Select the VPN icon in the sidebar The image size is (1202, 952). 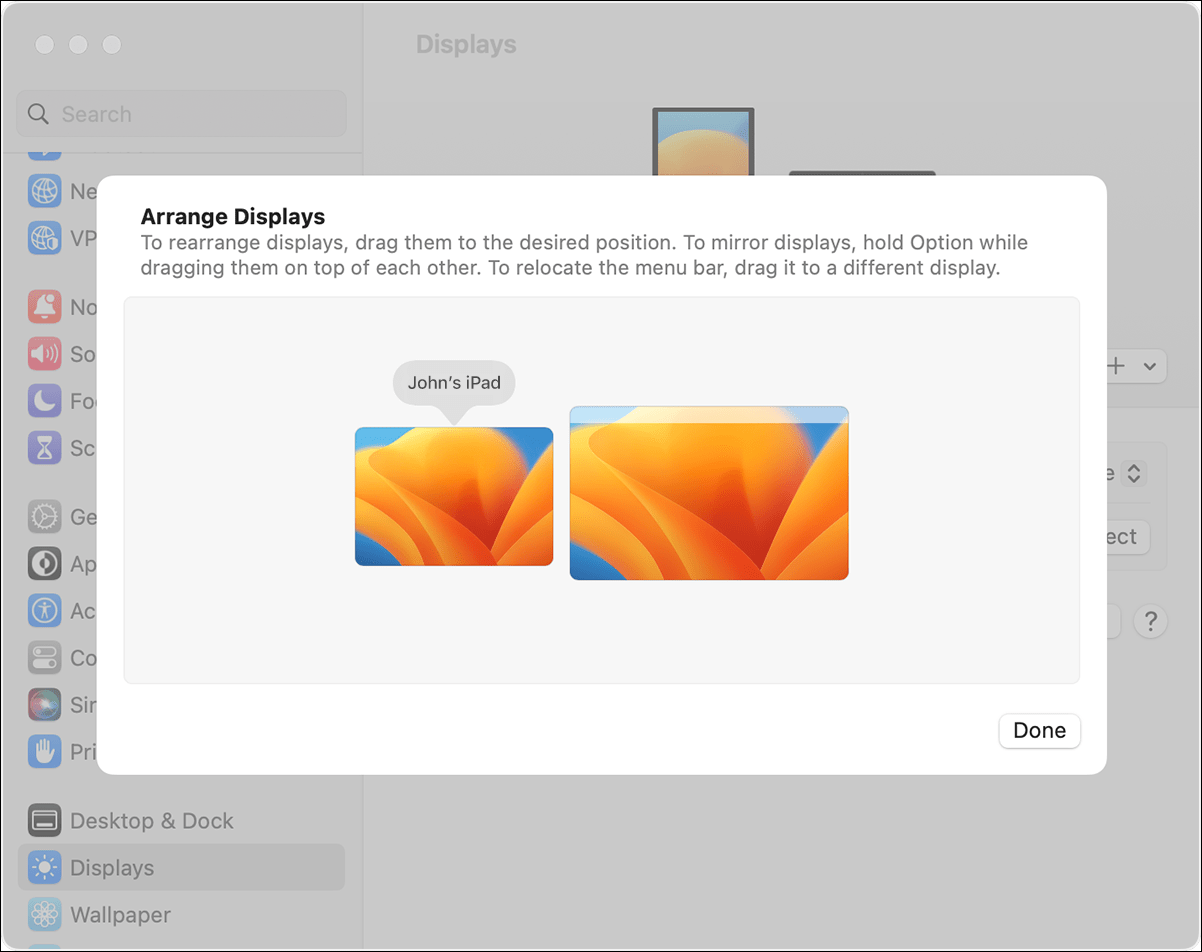pos(44,238)
